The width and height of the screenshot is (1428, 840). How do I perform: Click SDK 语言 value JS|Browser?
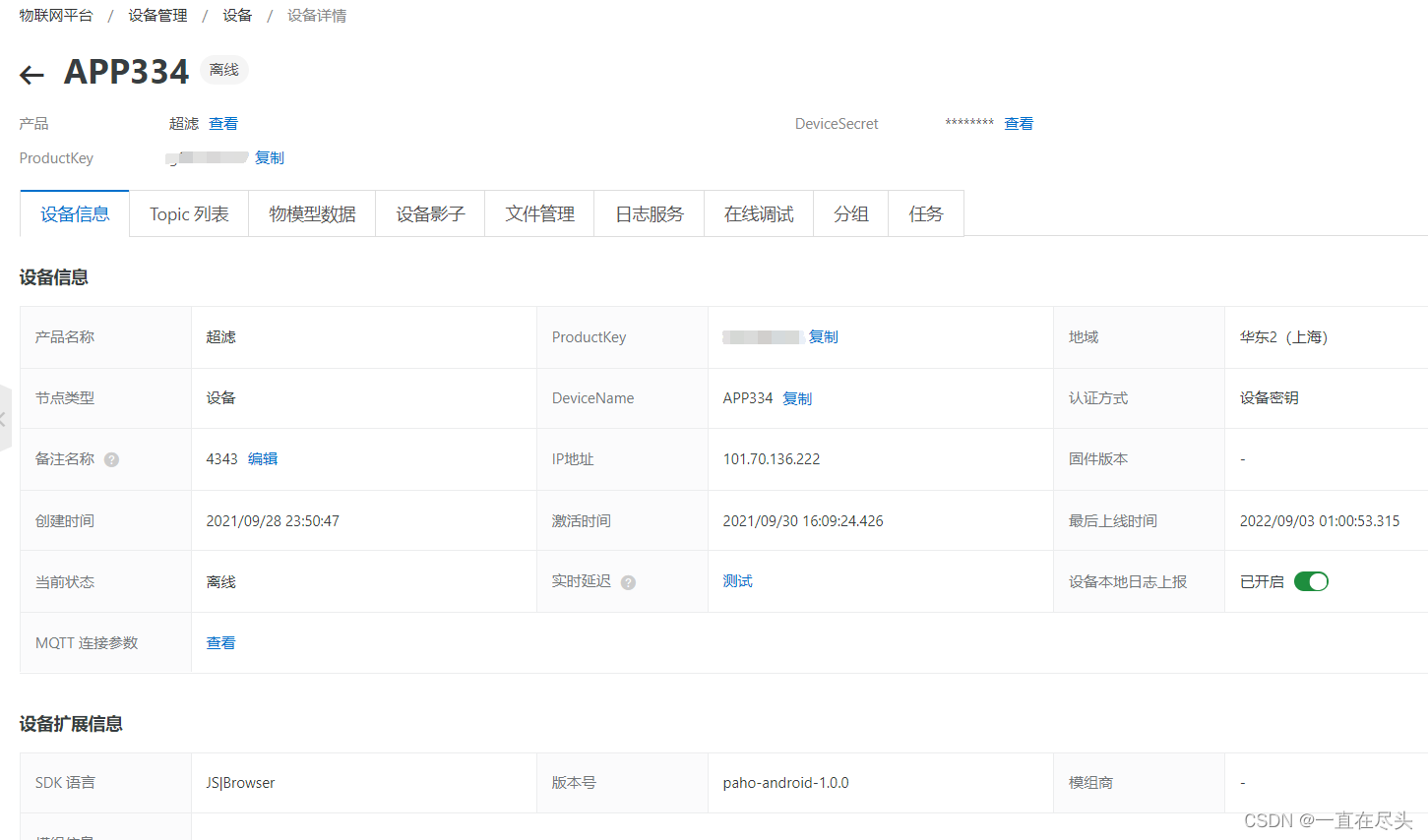click(240, 783)
